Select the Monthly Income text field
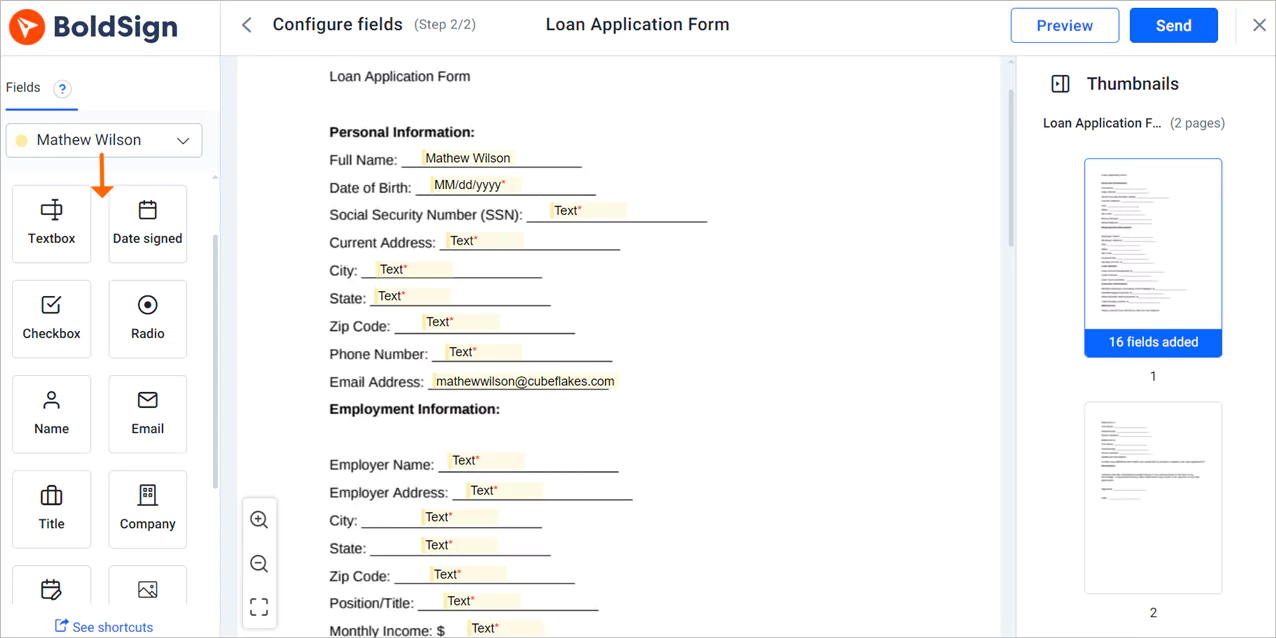Screen dimensions: 1276x638 point(506,628)
